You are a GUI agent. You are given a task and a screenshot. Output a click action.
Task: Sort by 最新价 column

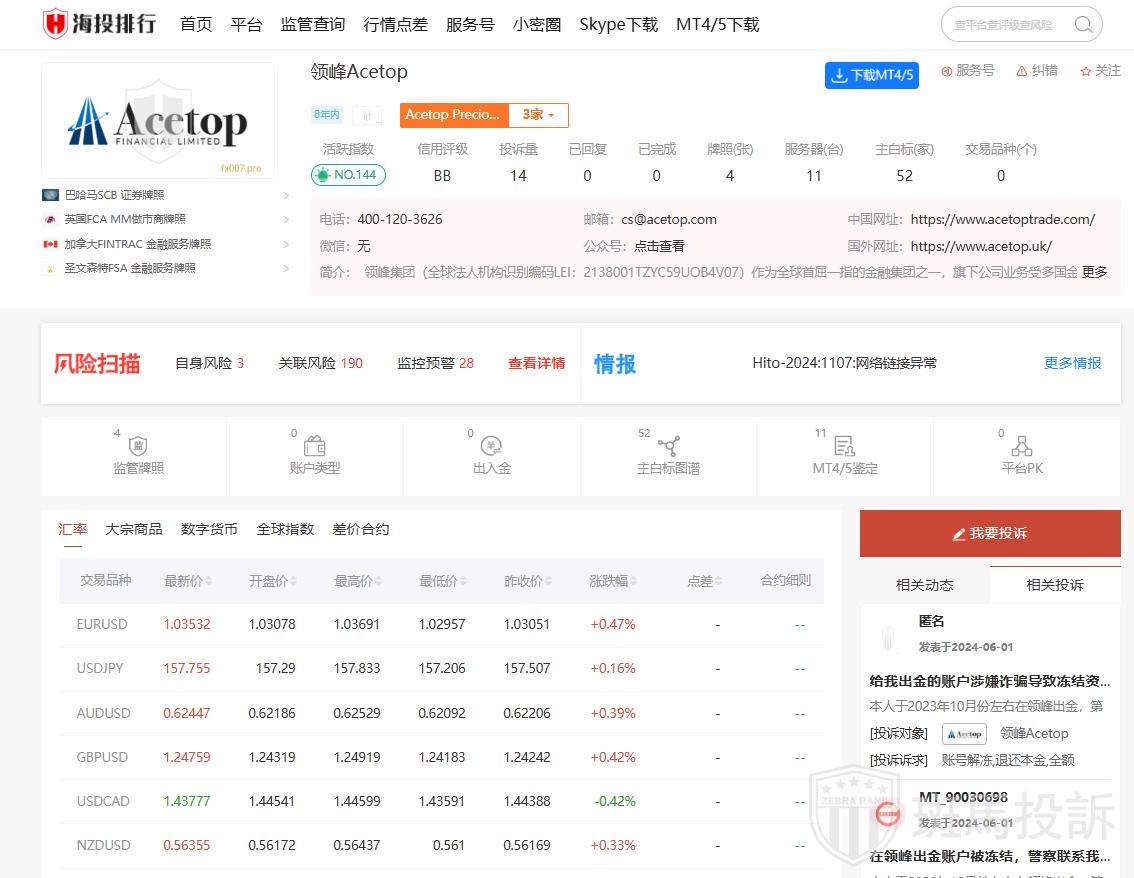pyautogui.click(x=189, y=581)
